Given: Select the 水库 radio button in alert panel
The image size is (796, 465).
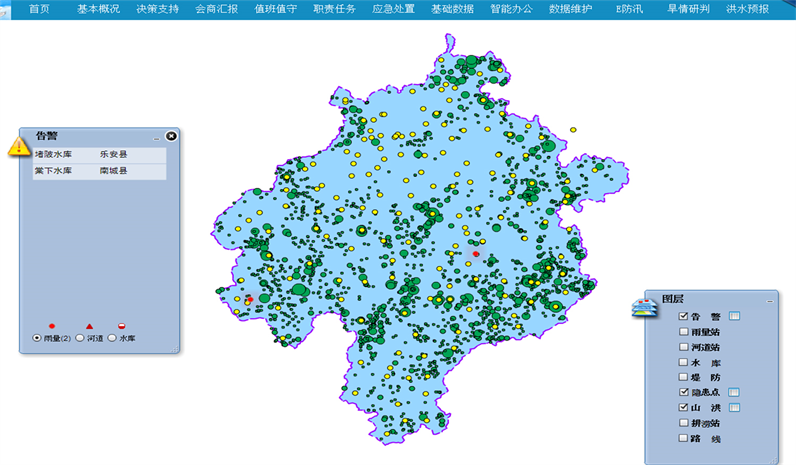Looking at the screenshot, I should 112,339.
